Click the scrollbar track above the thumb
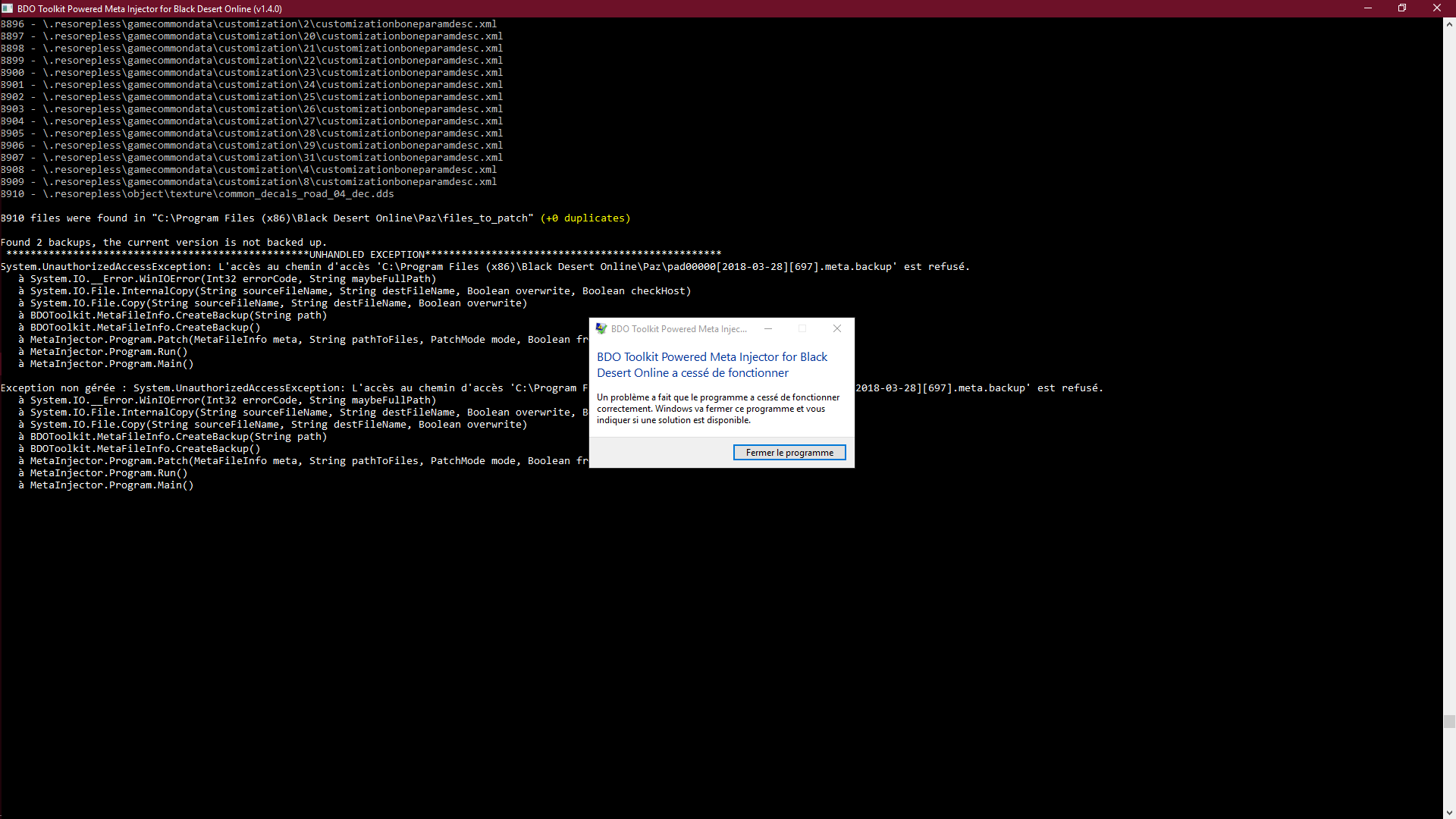Viewport: 1456px width, 819px height. click(1449, 379)
